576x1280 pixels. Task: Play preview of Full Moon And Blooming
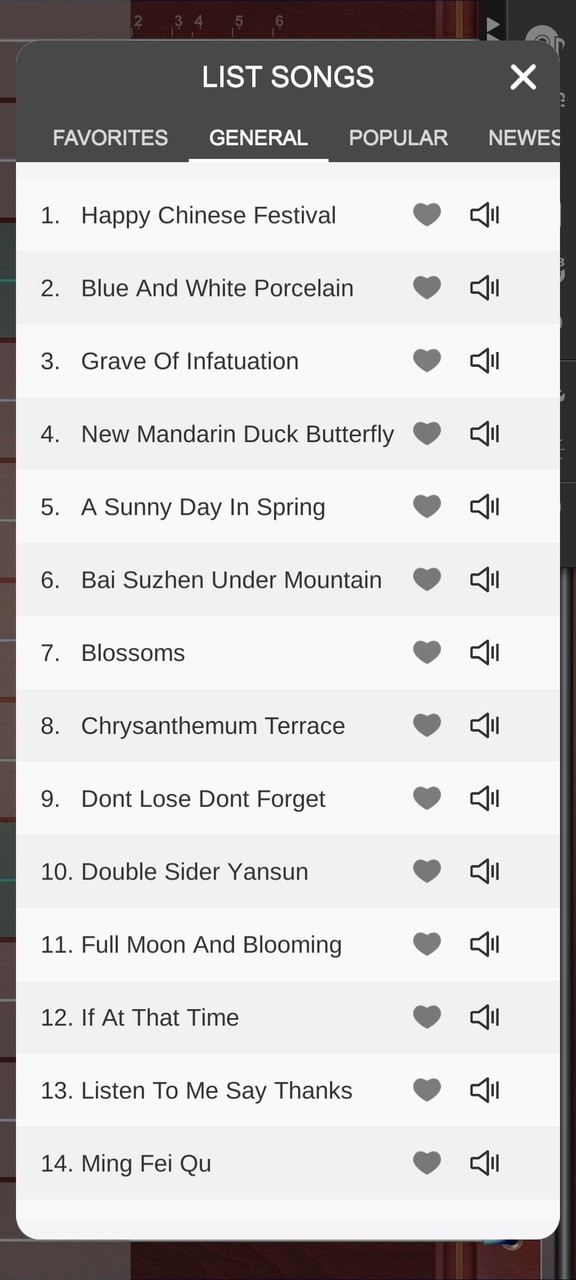484,944
